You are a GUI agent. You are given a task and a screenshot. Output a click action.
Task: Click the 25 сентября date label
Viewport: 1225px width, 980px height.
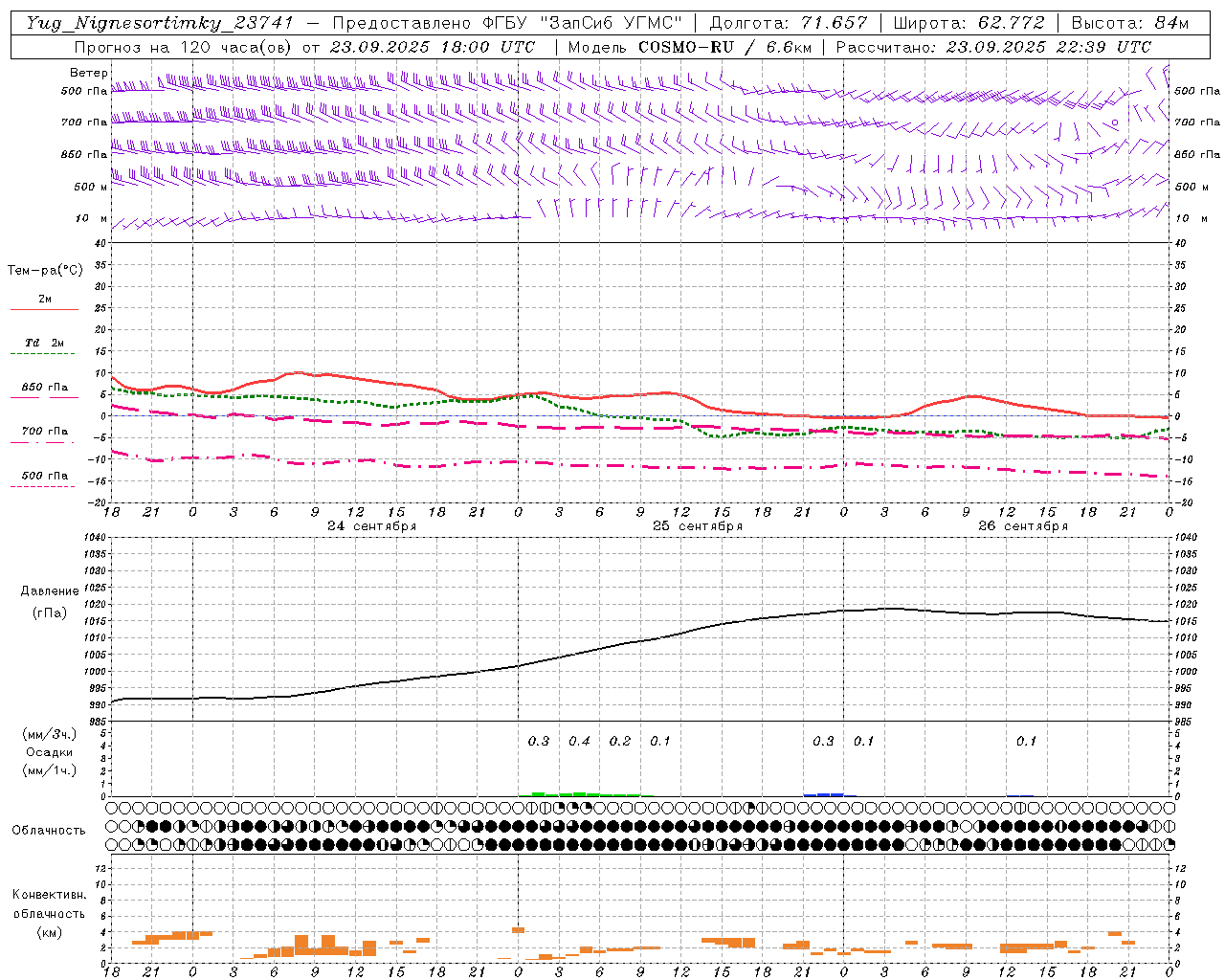point(698,526)
